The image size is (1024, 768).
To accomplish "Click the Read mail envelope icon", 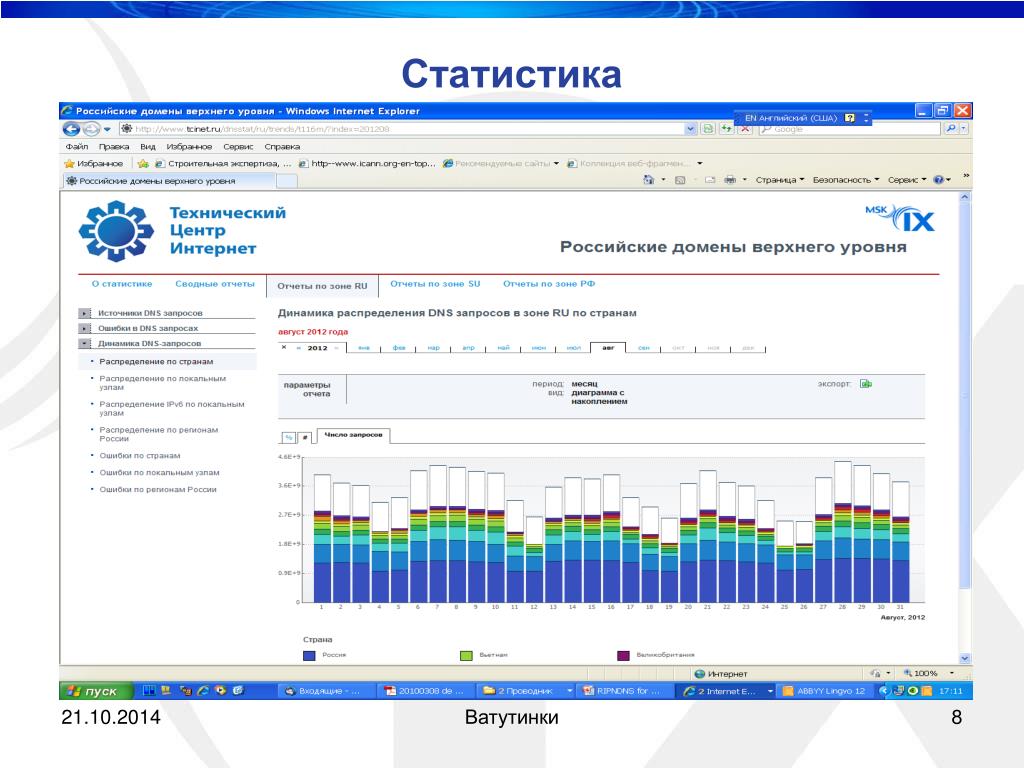I will pyautogui.click(x=710, y=180).
